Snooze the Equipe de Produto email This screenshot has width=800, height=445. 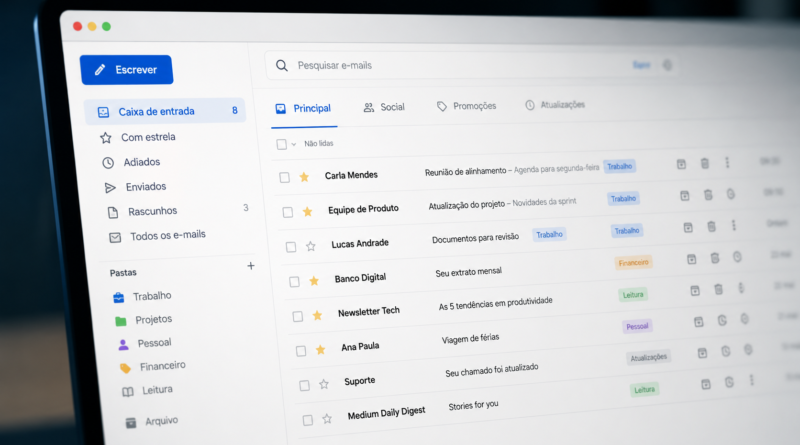click(x=731, y=194)
